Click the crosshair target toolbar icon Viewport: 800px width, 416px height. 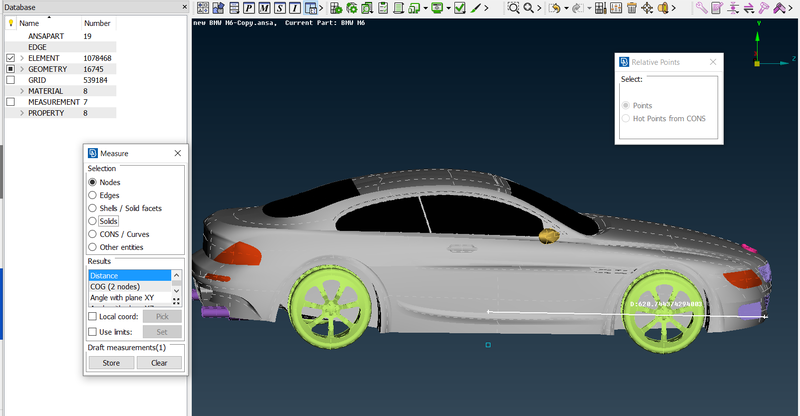tap(647, 8)
